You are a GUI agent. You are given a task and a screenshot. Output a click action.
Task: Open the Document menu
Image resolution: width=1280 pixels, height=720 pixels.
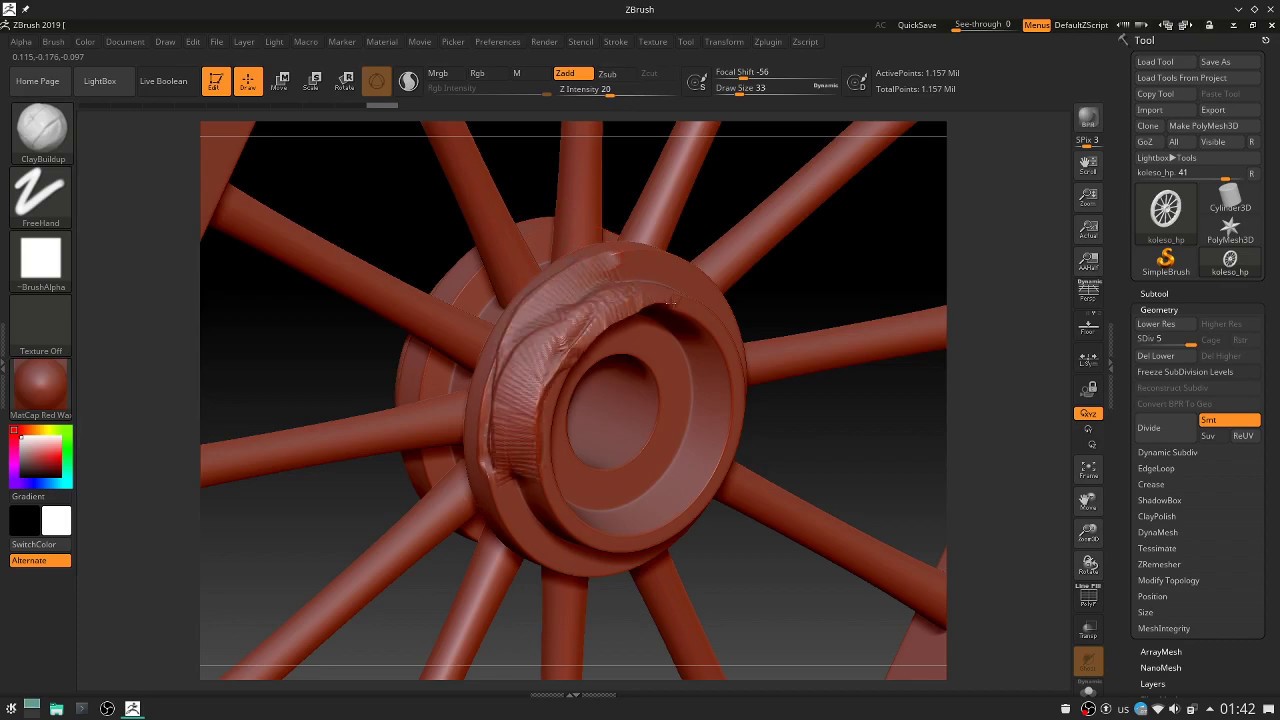pos(125,42)
